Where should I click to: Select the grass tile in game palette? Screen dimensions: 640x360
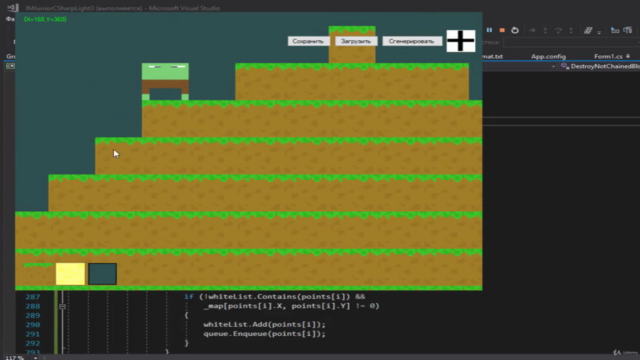tap(38, 274)
